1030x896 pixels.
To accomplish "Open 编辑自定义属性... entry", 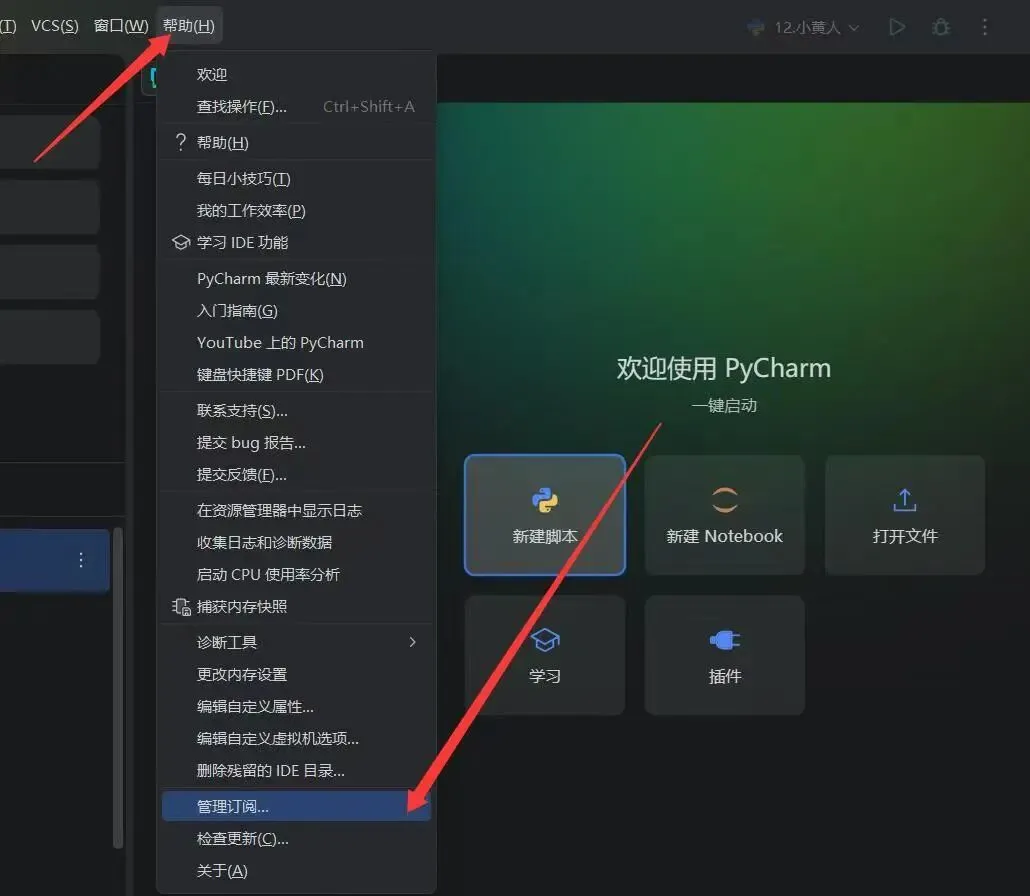I will (296, 707).
